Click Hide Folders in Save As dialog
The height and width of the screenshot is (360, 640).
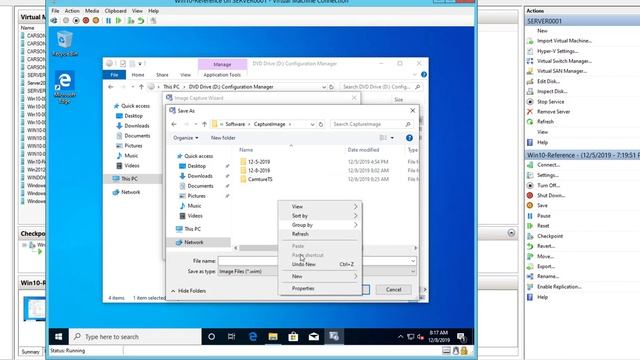click(188, 291)
